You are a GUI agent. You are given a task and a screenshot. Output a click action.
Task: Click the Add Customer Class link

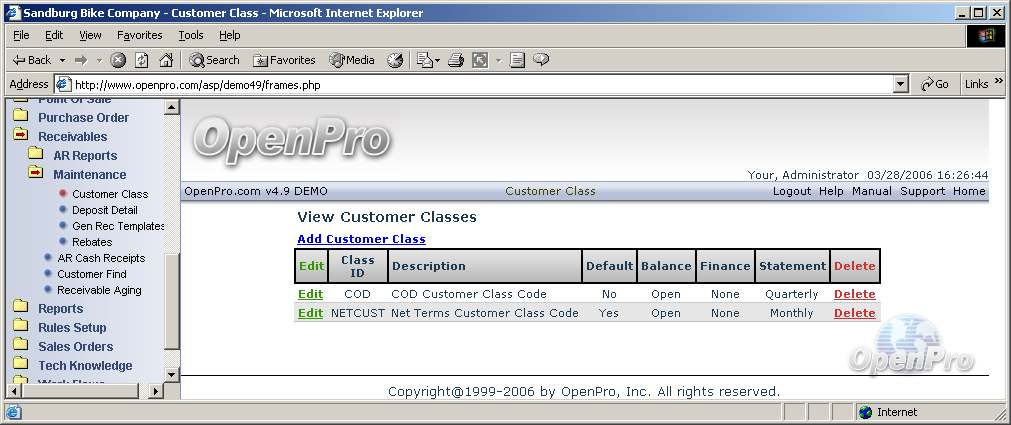pos(361,239)
